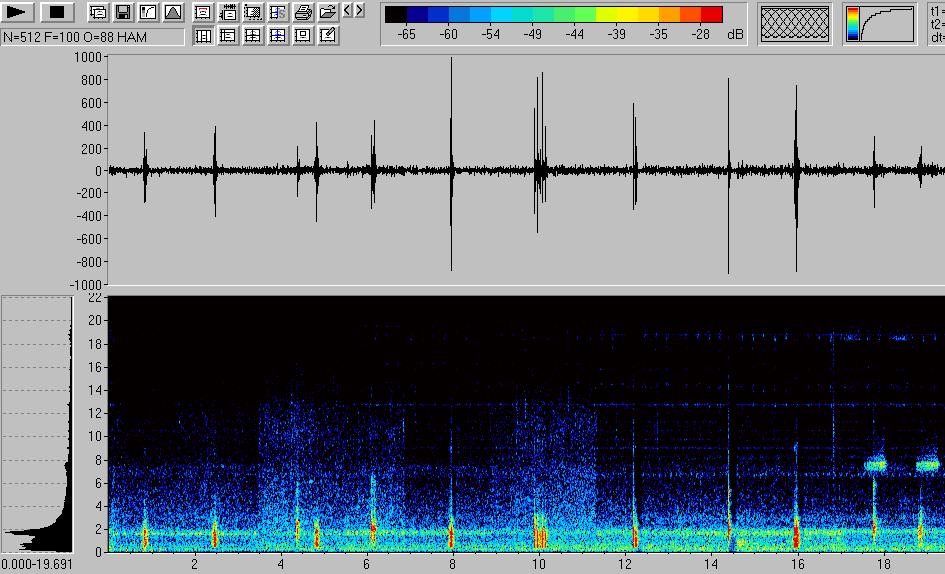This screenshot has height=574, width=945.
Task: Click the floppy disk save icon
Action: pos(123,12)
